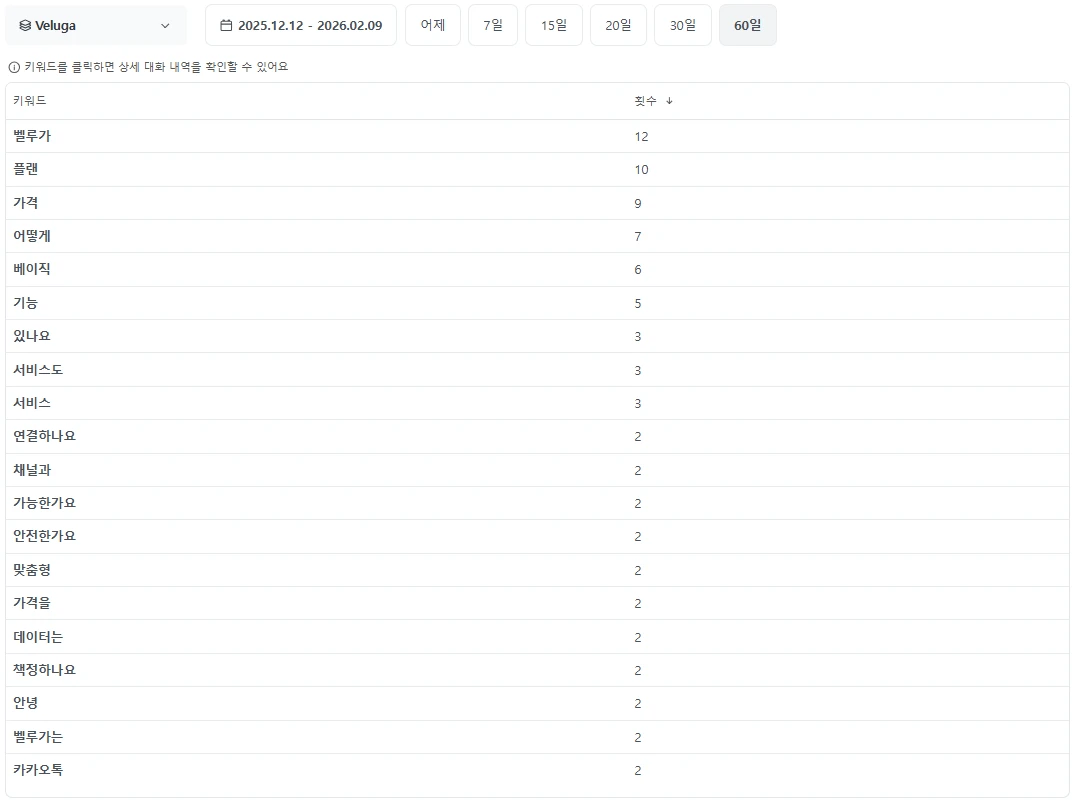Select the 베이직 keyword row
Viewport: 1079px width, 806px height.
click(x=32, y=270)
